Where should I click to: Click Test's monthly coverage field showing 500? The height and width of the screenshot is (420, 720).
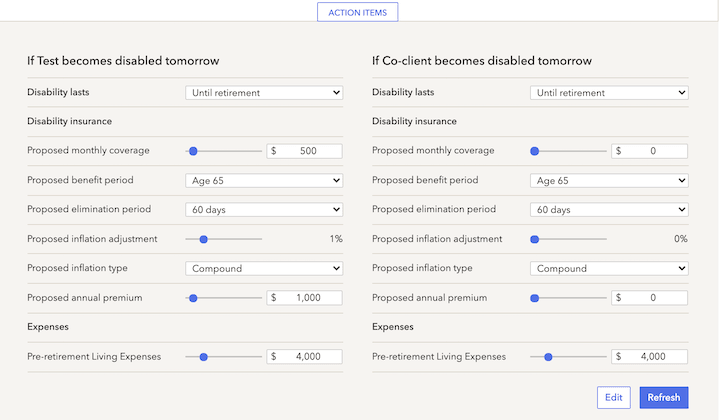[x=304, y=151]
